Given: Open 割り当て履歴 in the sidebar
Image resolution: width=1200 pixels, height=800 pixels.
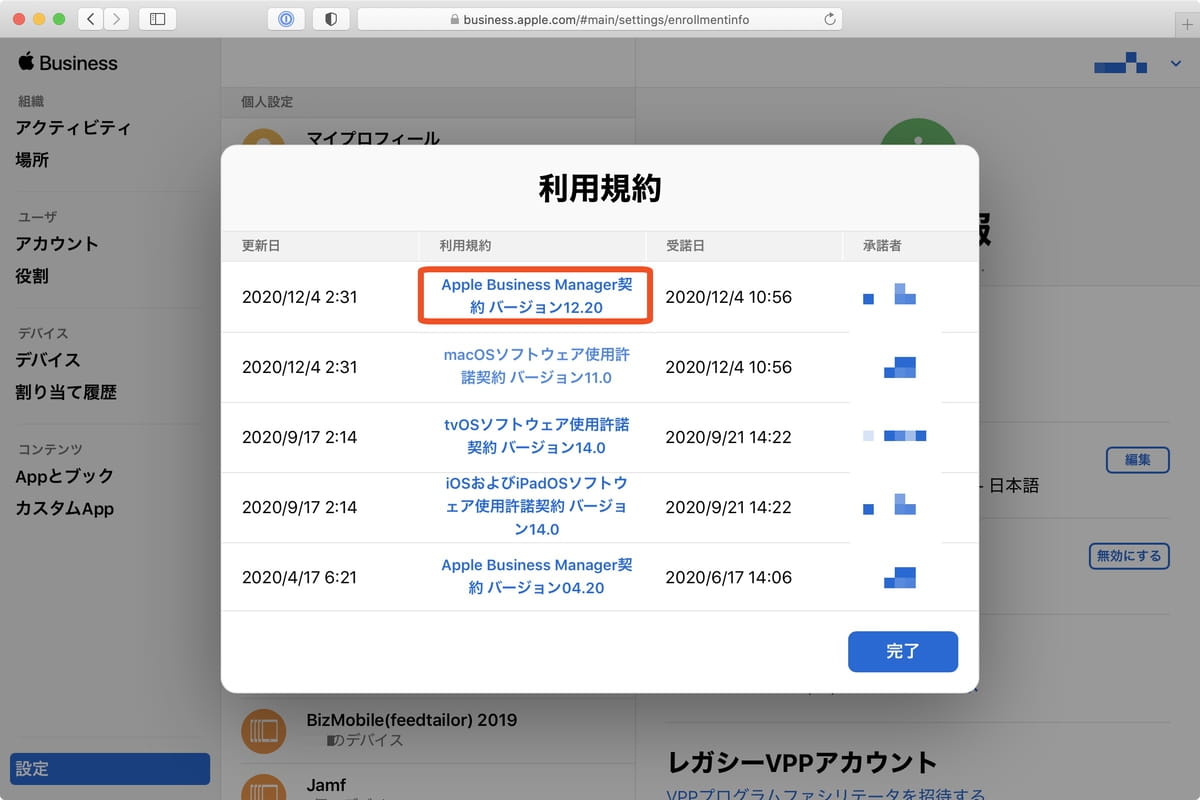Looking at the screenshot, I should coord(66,392).
